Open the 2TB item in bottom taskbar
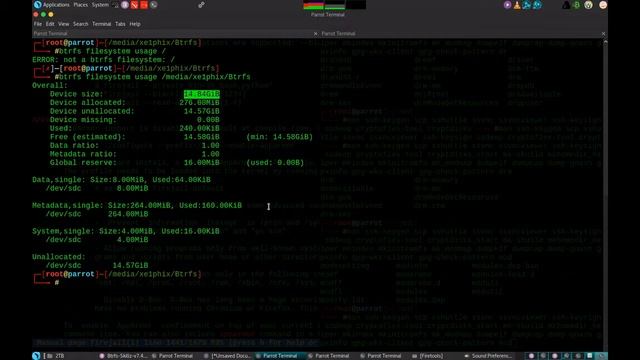The image size is (640, 360). coord(56,356)
